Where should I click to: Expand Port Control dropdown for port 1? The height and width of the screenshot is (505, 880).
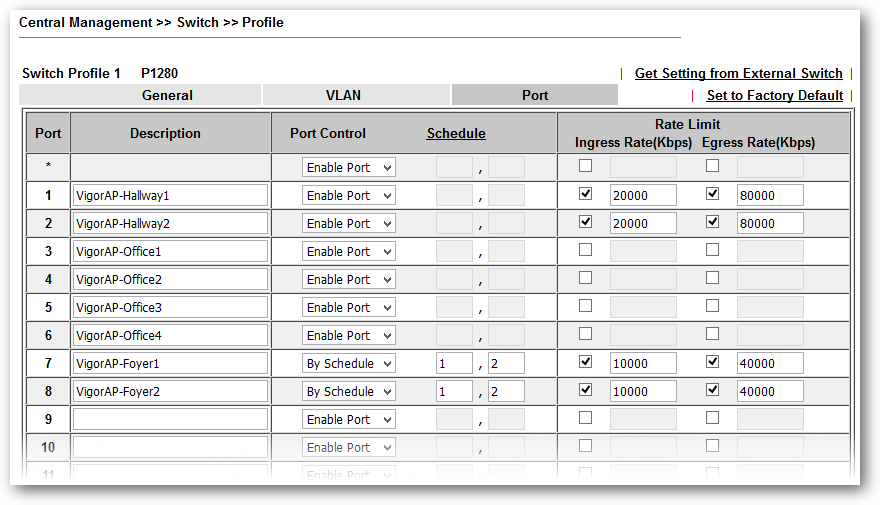(x=348, y=196)
